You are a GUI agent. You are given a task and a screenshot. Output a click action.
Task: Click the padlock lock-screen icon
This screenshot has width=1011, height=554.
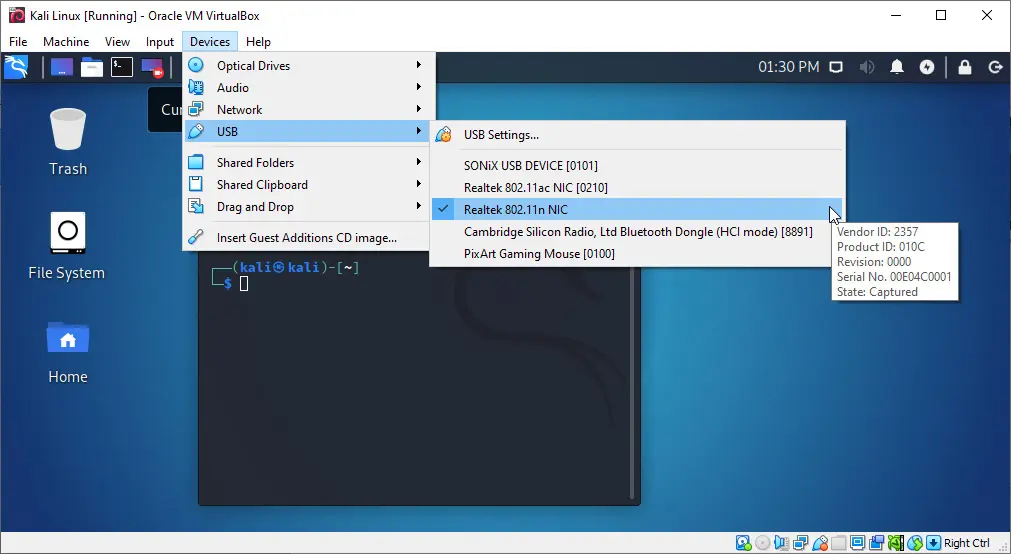click(x=965, y=67)
